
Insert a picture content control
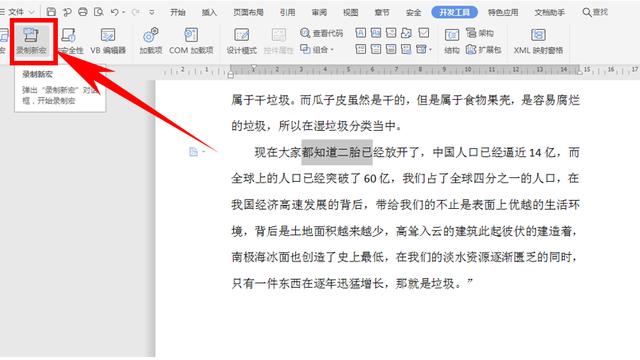click(391, 33)
